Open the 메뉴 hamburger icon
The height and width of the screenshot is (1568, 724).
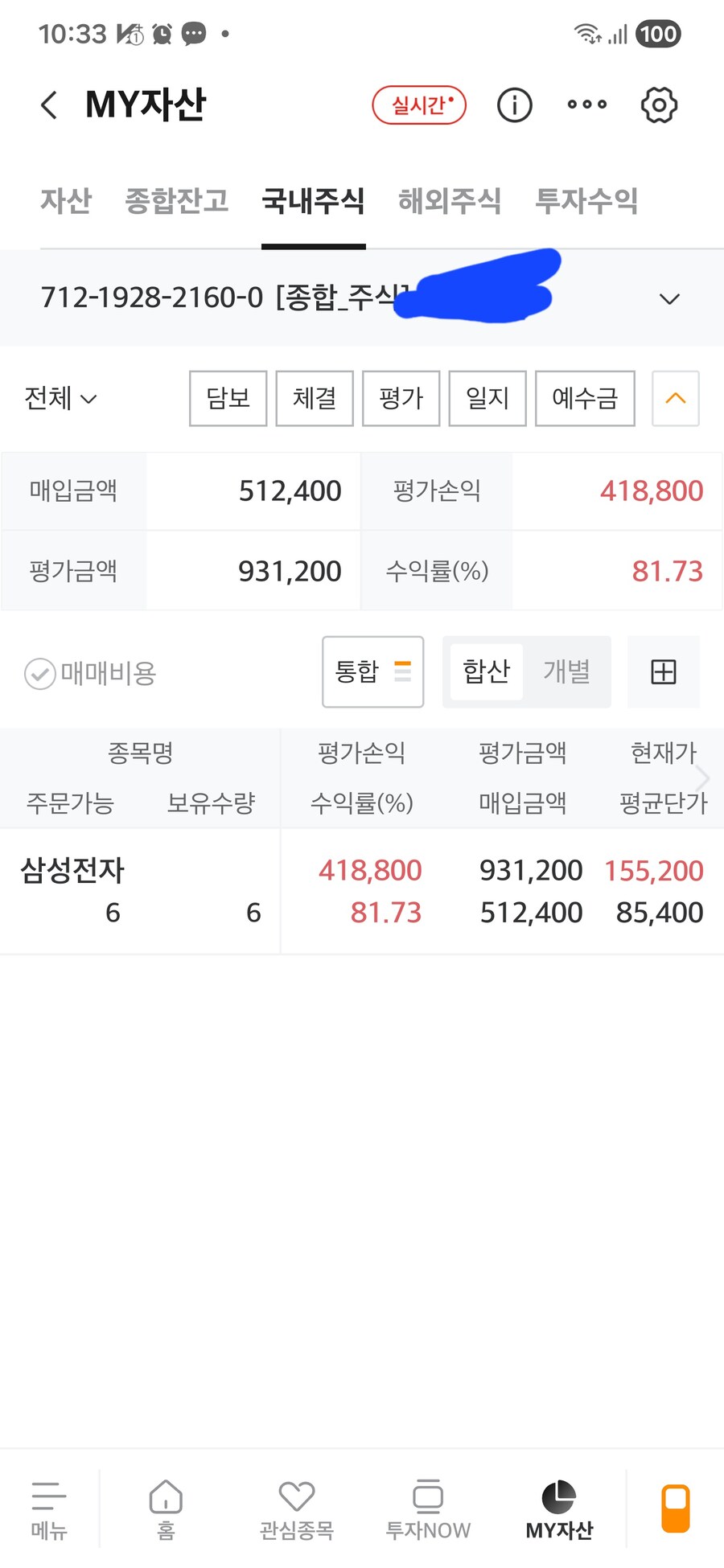49,1509
